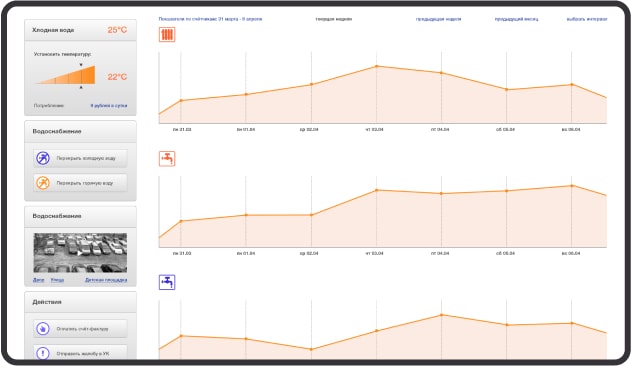Click 'Перекрыть горячую воду' button
The width and height of the screenshot is (631, 366).
pyautogui.click(x=80, y=183)
